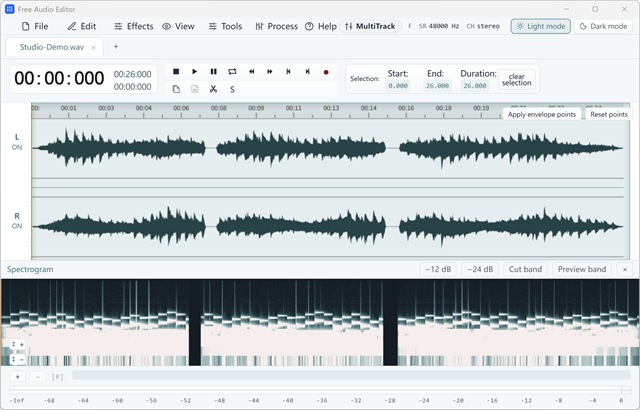Close the Studio-Demo.wav tab
The image size is (640, 410).
click(93, 48)
